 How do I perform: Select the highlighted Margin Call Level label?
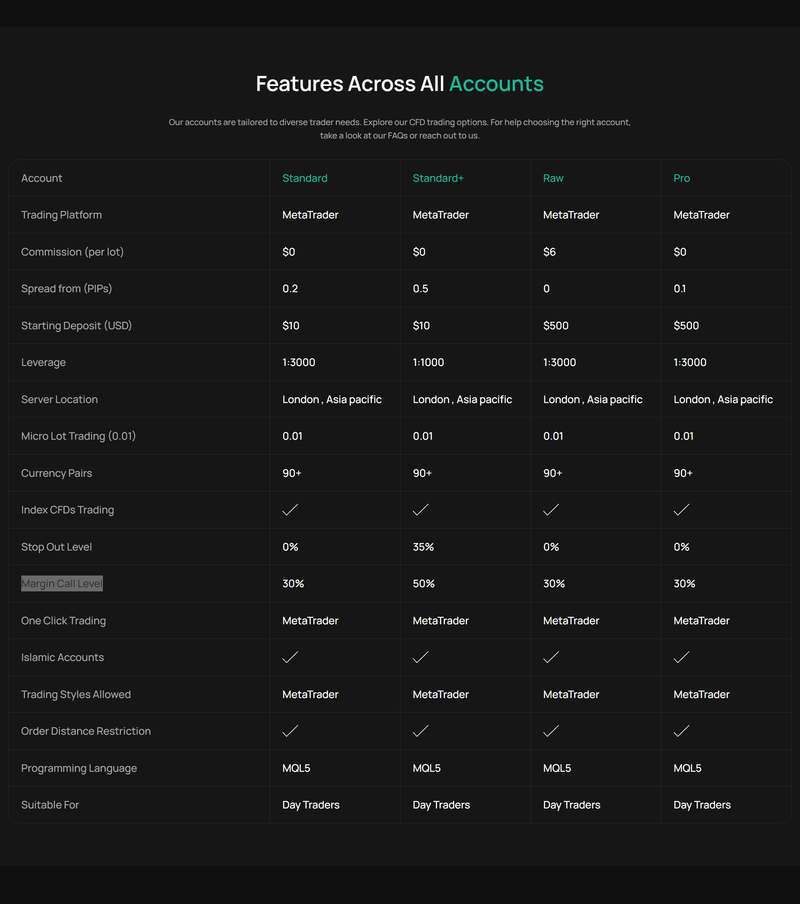click(x=62, y=583)
